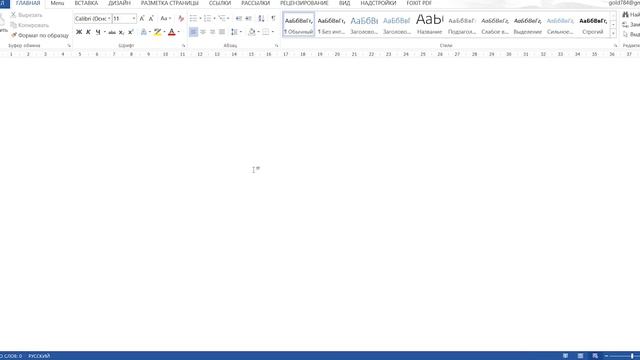The image size is (640, 360).
Task: Open underline style dropdown arrow
Action: pyautogui.click(x=105, y=32)
